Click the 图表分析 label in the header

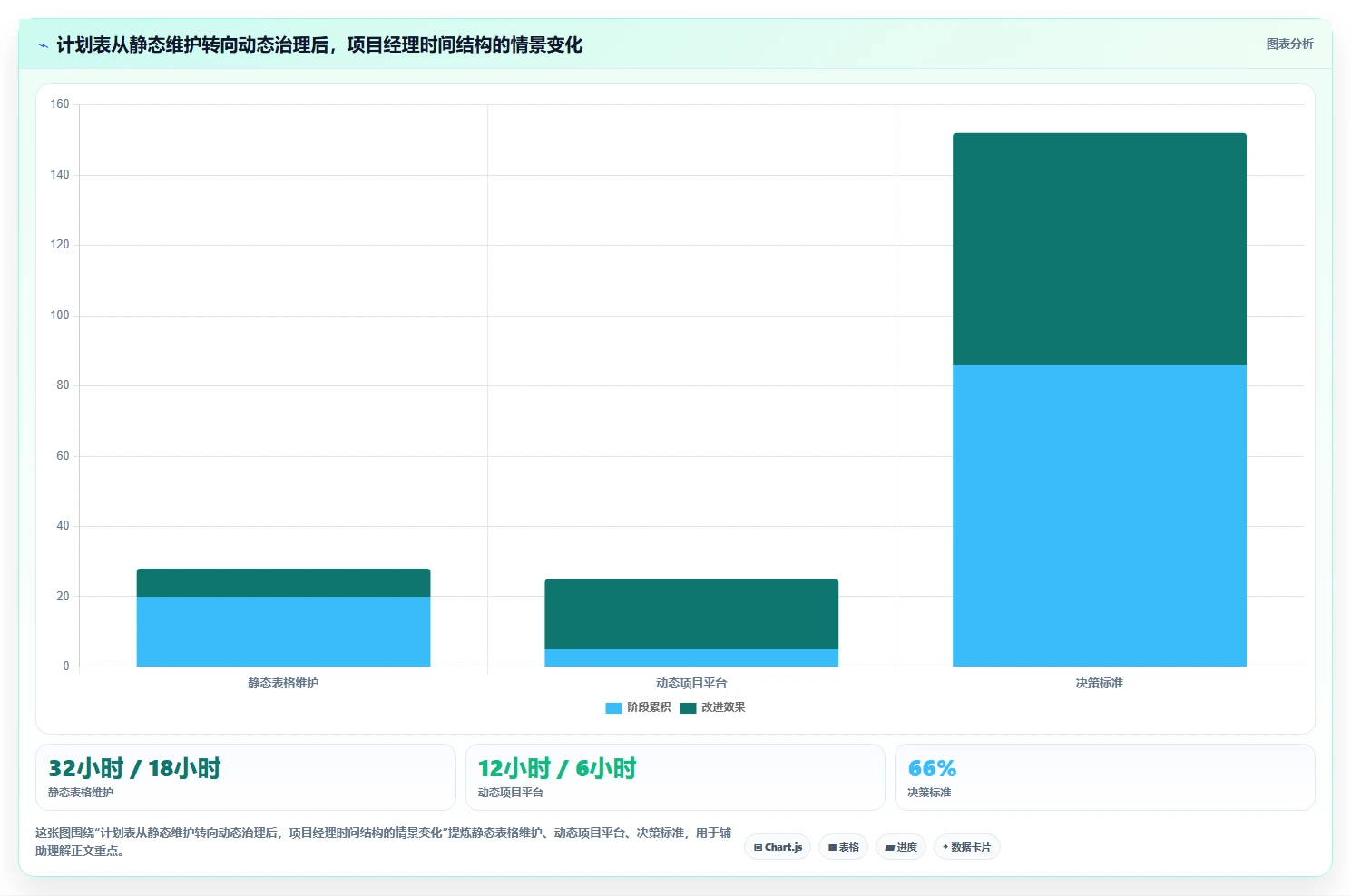[x=1289, y=44]
